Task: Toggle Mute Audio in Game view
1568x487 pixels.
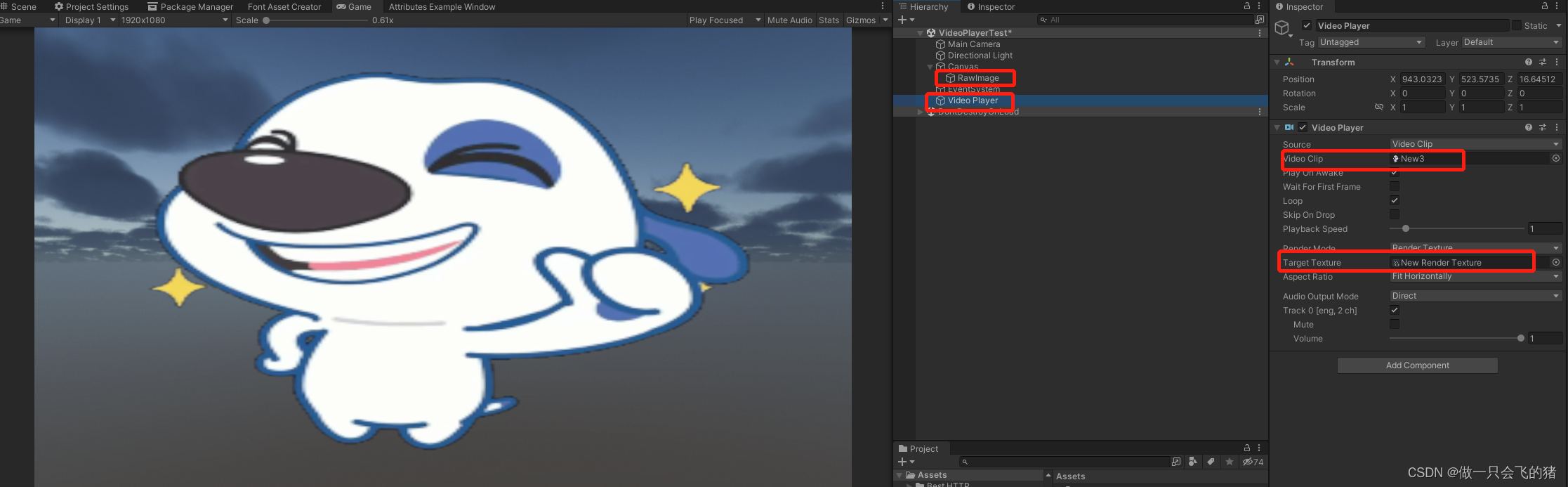Action: (789, 20)
